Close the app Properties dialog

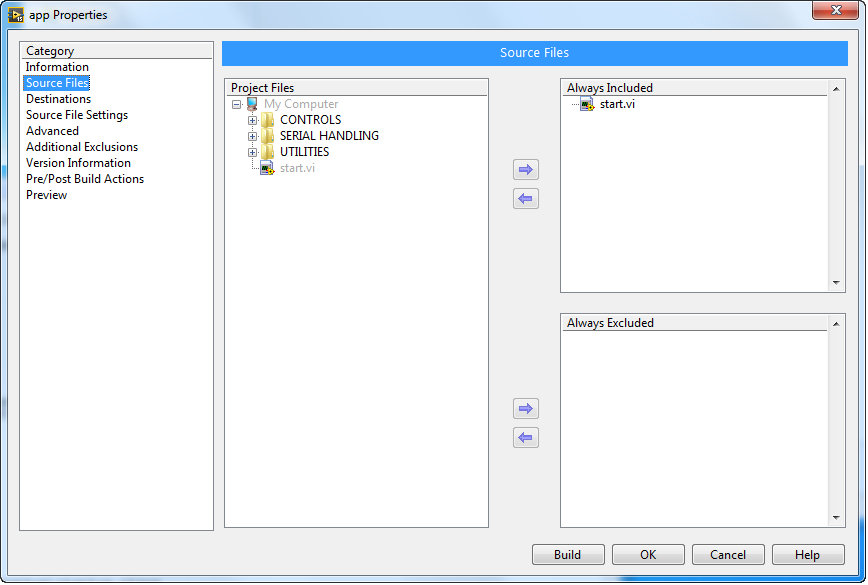tap(836, 10)
